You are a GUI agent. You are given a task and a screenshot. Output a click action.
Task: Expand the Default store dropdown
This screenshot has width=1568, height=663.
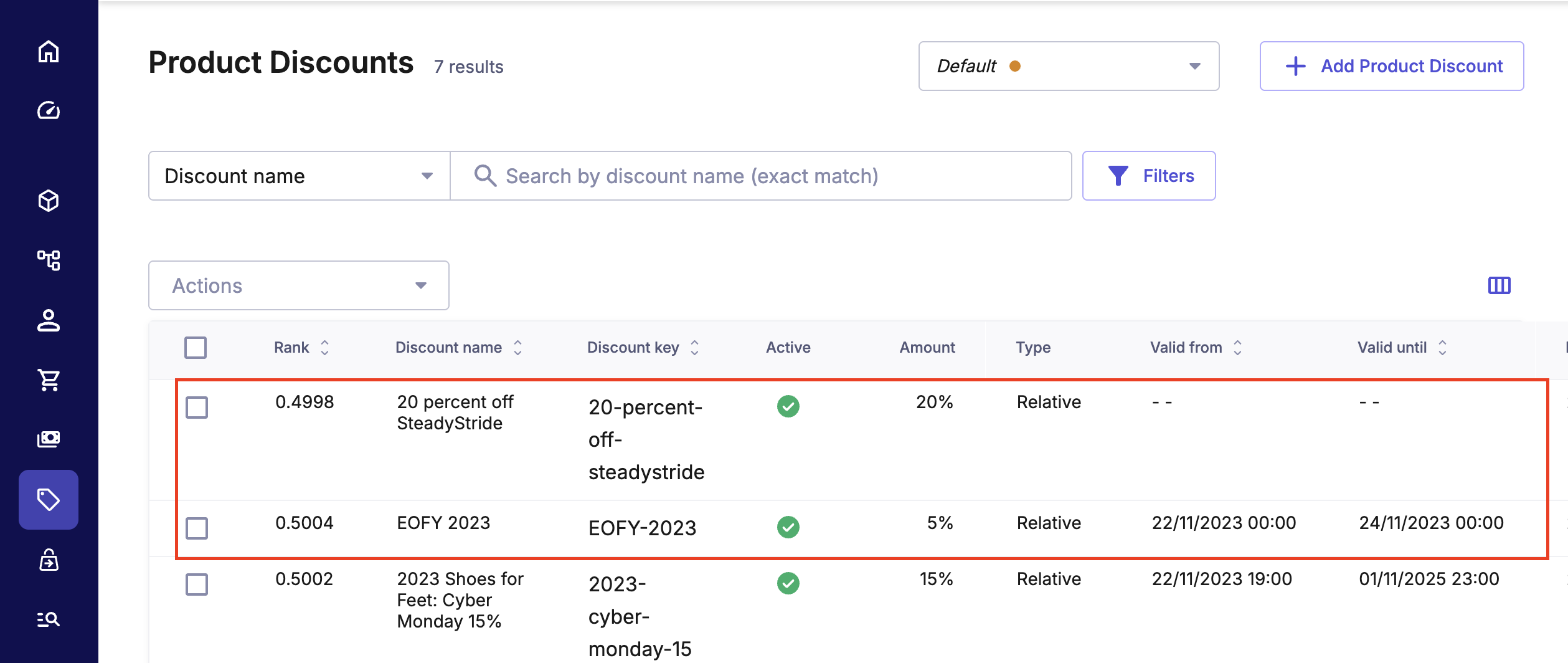(x=1069, y=66)
